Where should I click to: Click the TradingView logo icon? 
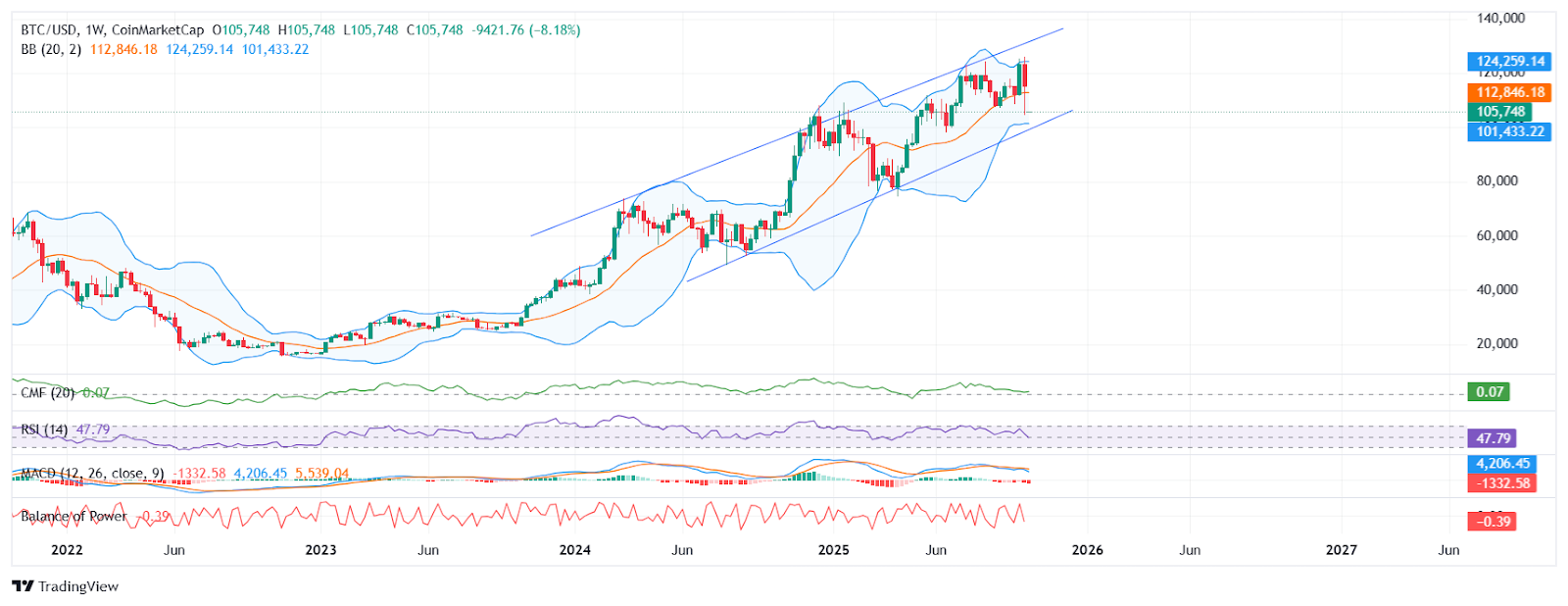tap(23, 586)
